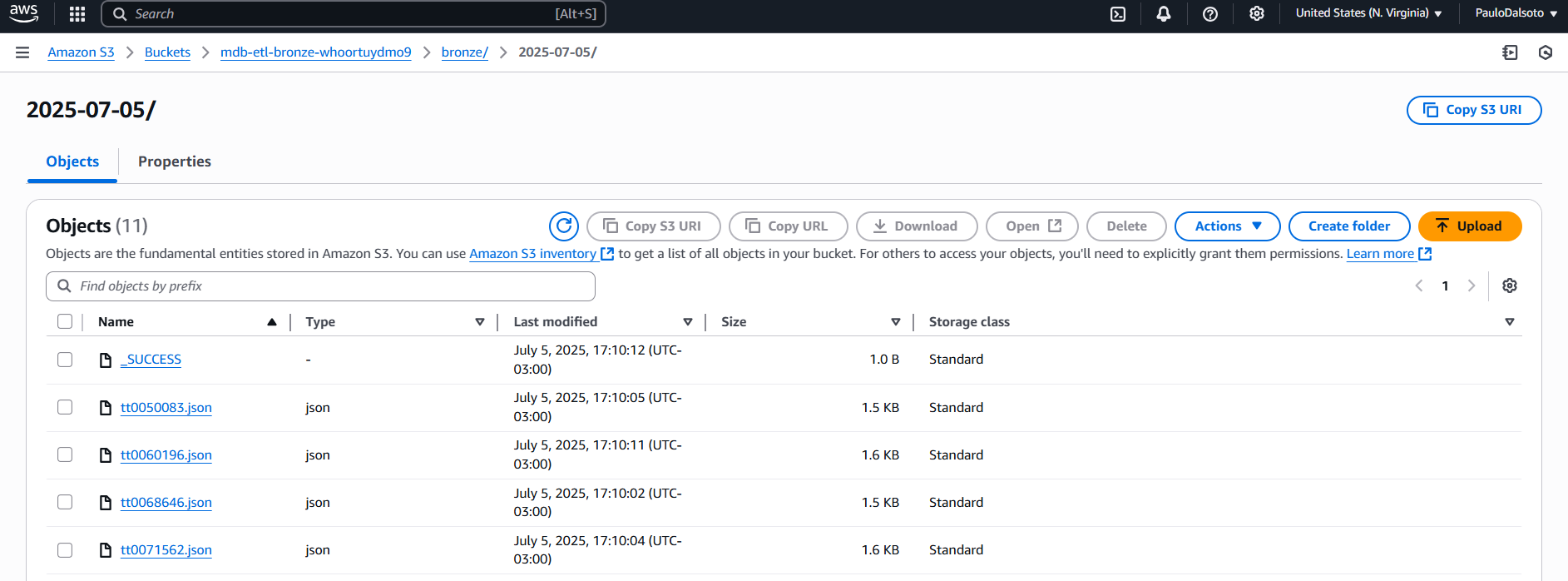Click the file icon beside tt0050083.json
This screenshot has height=581, width=1568.
[x=106, y=407]
